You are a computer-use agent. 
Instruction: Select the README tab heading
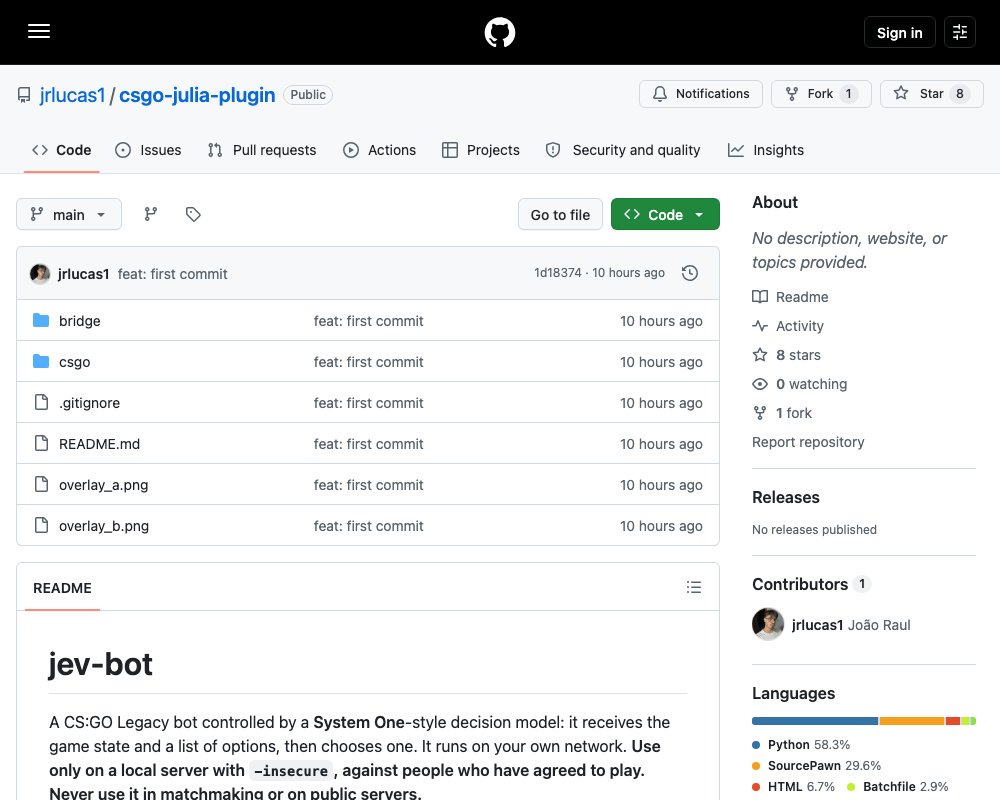pyautogui.click(x=62, y=588)
